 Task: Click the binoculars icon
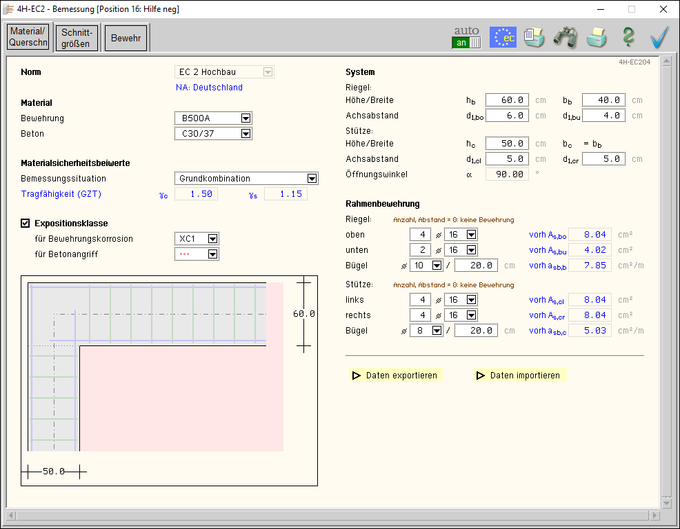tap(565, 37)
